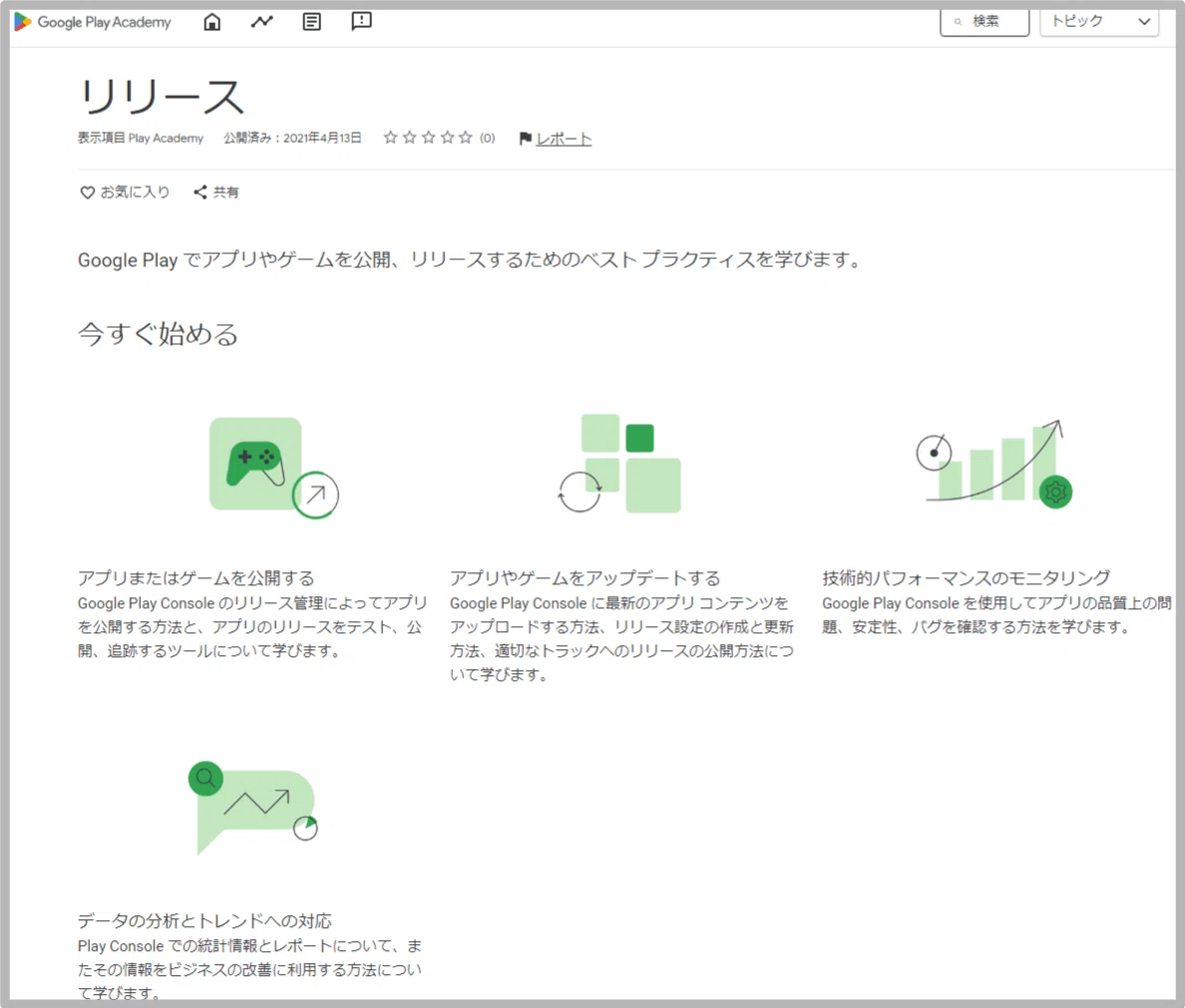This screenshot has height=1008, width=1185.
Task: Open the document list icon in navigation
Action: 311,22
